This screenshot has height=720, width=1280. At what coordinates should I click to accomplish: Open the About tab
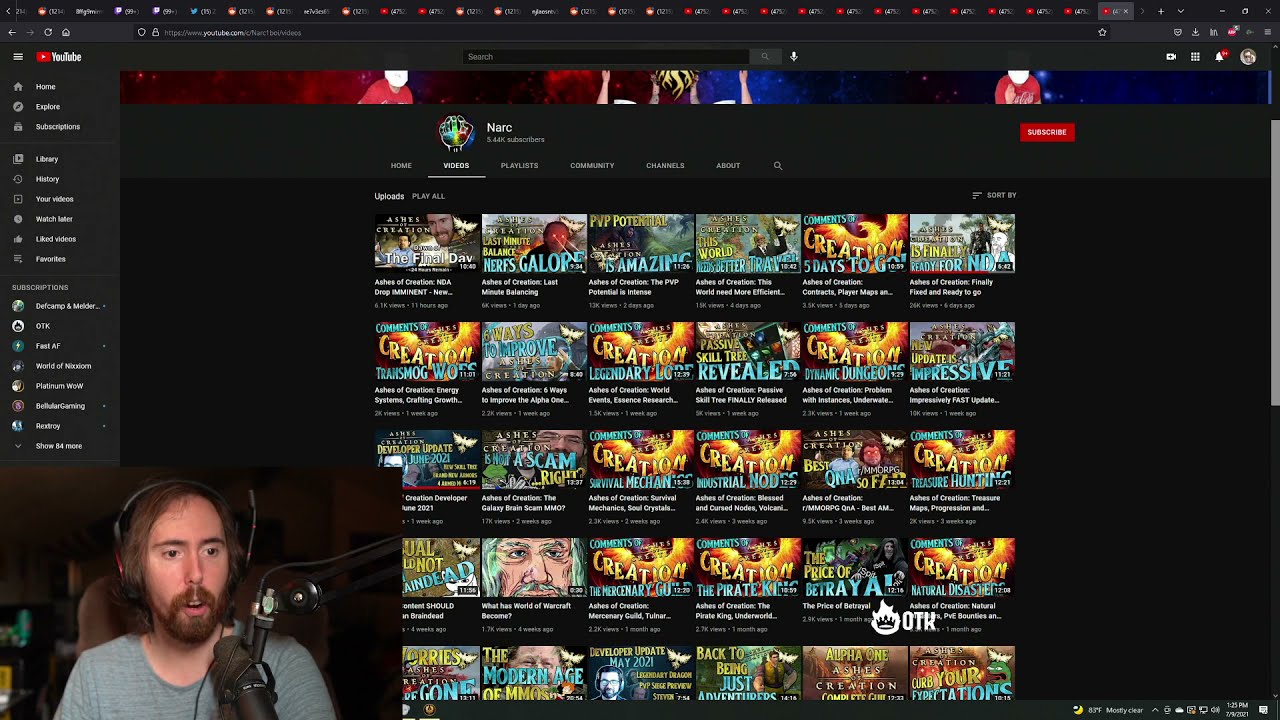pos(728,166)
